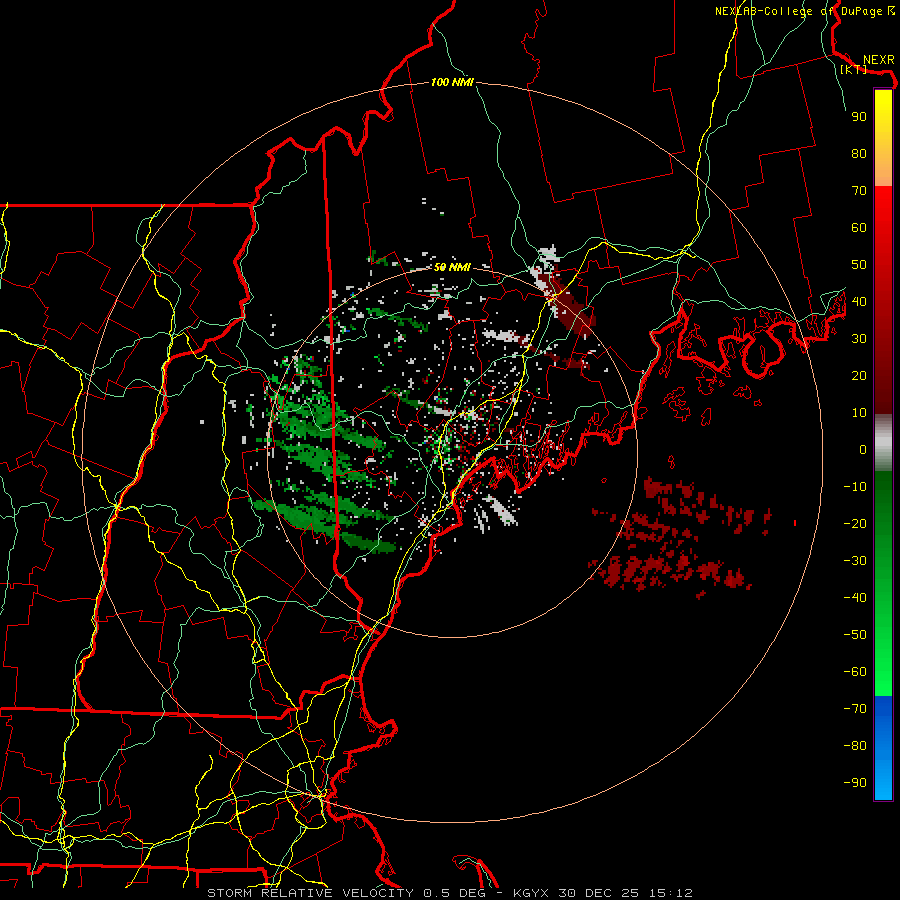This screenshot has width=900, height=900.
Task: Select the 40 value on velocity scale
Action: [x=859, y=301]
